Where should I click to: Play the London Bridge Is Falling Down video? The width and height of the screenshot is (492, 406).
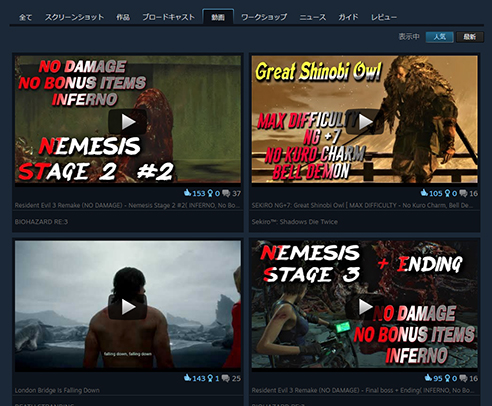tap(128, 307)
